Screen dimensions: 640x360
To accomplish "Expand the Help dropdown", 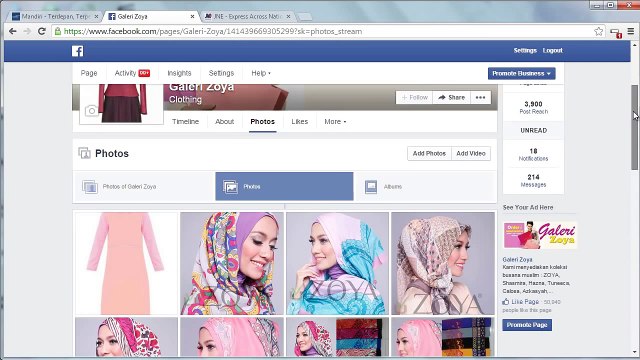I will pyautogui.click(x=261, y=73).
